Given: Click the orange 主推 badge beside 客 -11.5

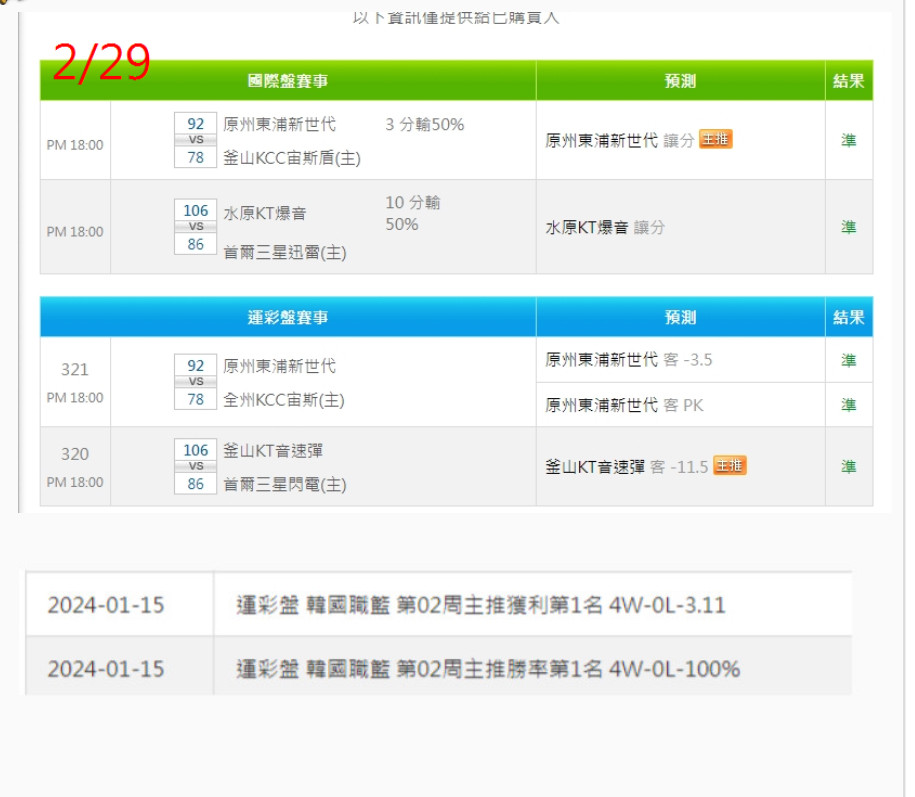Looking at the screenshot, I should [x=729, y=466].
